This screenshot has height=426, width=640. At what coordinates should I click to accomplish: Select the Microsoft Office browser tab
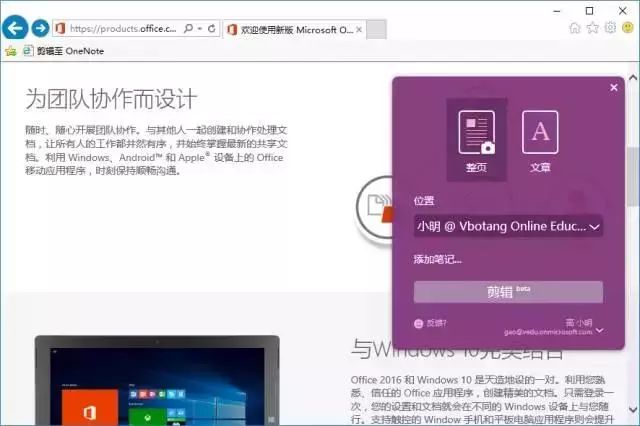[294, 30]
